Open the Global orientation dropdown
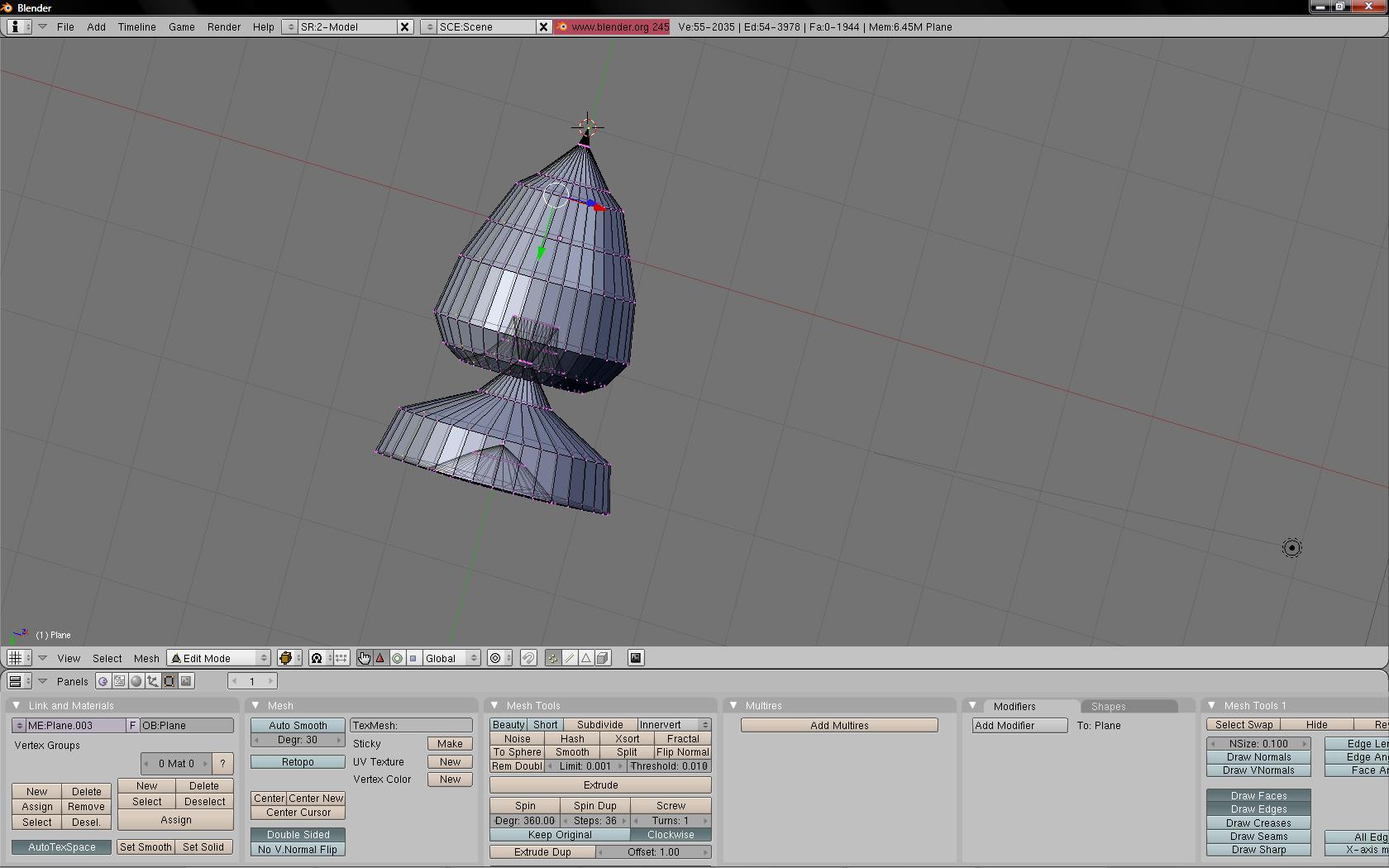The image size is (1389, 868). click(451, 658)
